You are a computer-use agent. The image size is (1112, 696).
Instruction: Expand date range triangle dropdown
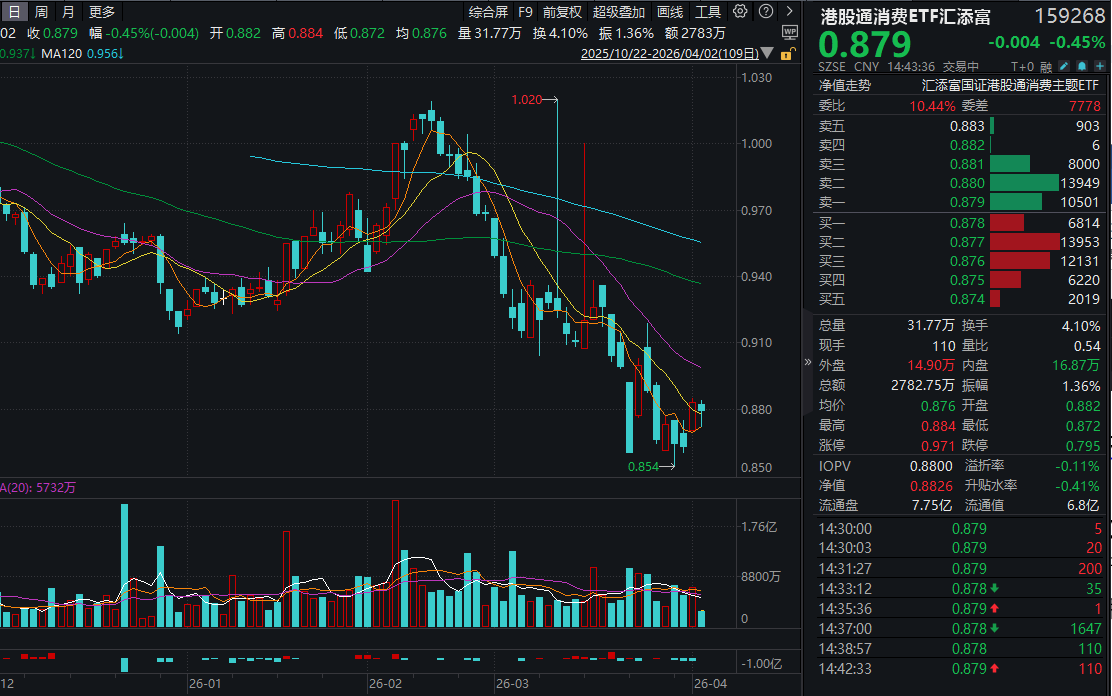pos(769,54)
